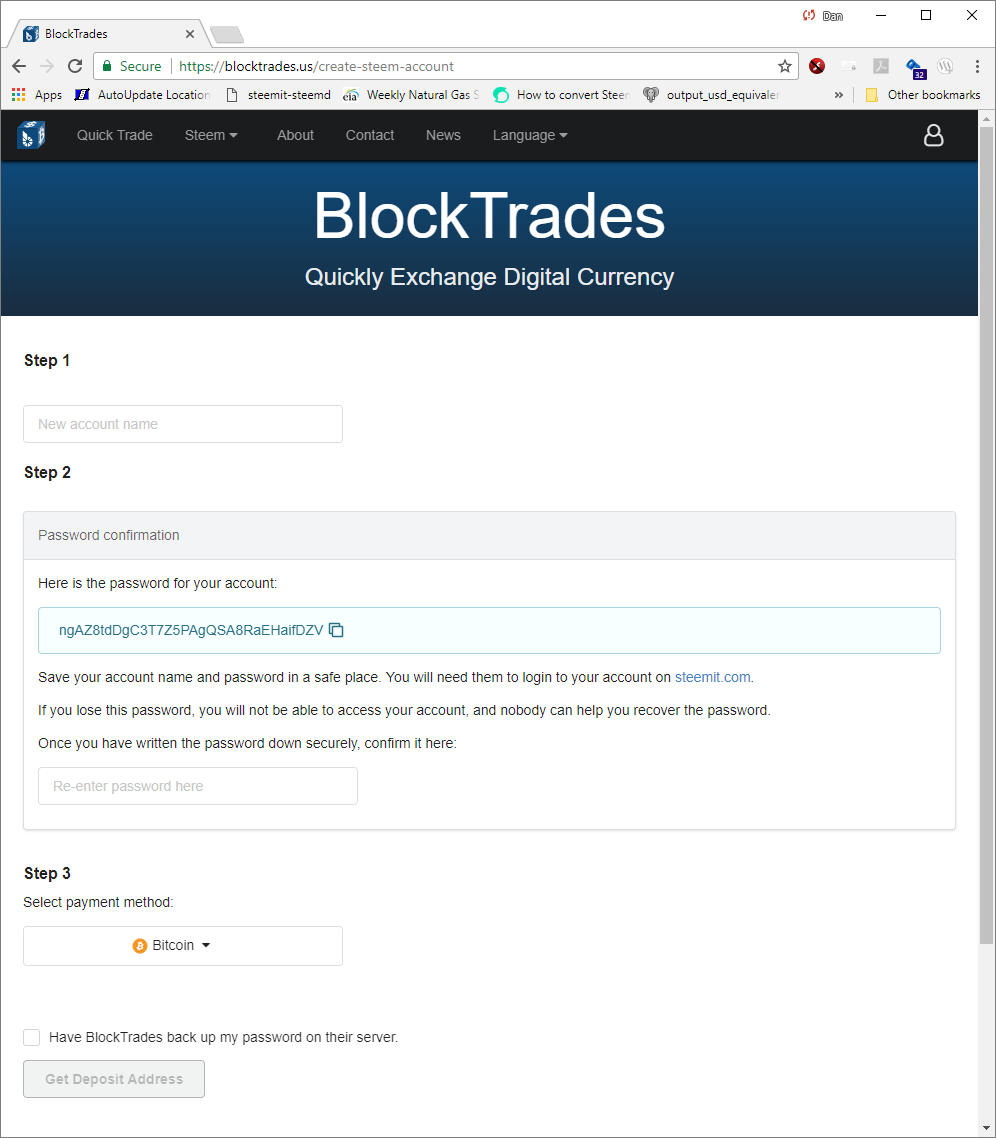Click the BlockTrades logo in navbar

tap(31, 135)
